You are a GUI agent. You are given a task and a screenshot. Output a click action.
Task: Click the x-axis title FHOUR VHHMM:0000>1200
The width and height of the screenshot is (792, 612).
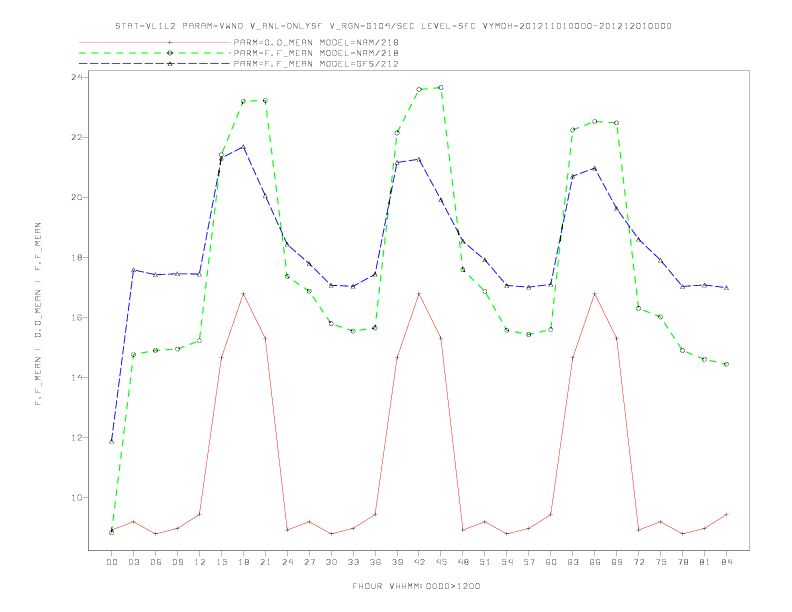click(416, 586)
